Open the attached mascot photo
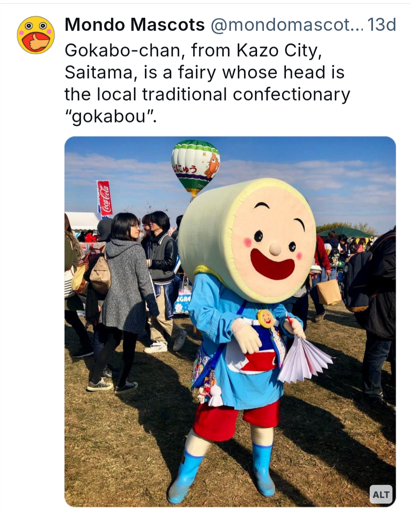 coord(230,322)
